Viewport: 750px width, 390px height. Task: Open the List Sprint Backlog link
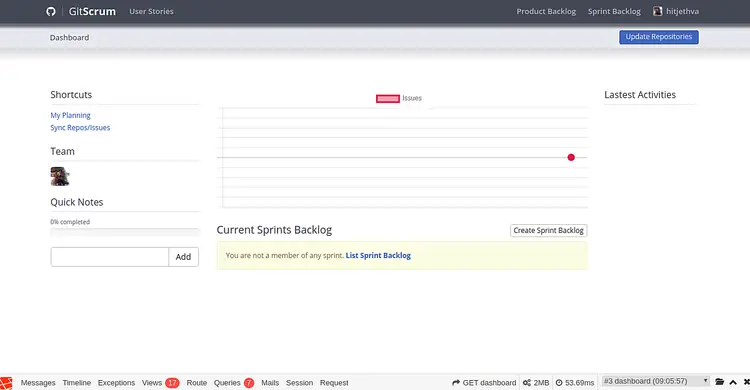pos(378,256)
